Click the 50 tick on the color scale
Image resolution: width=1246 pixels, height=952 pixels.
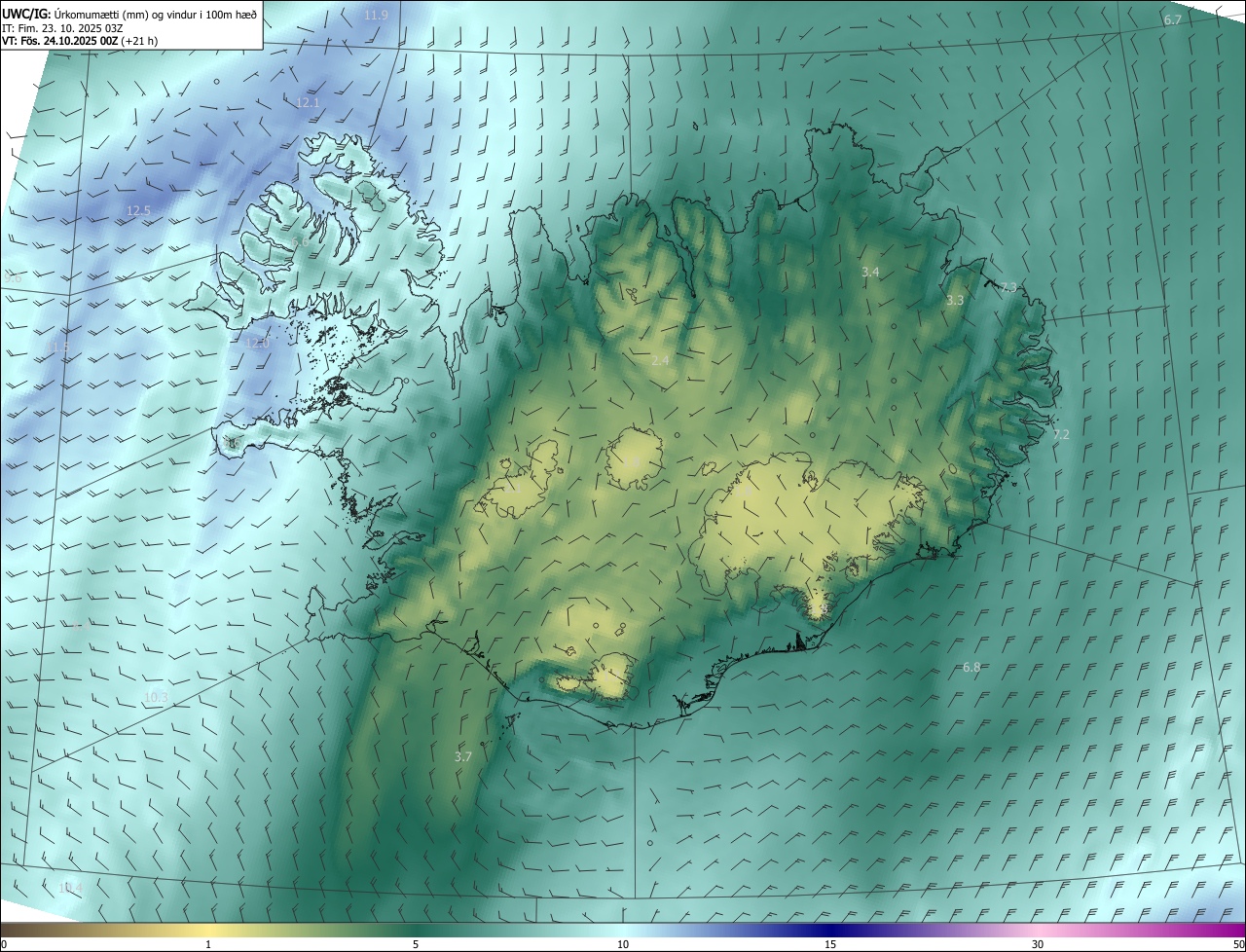[1238, 944]
